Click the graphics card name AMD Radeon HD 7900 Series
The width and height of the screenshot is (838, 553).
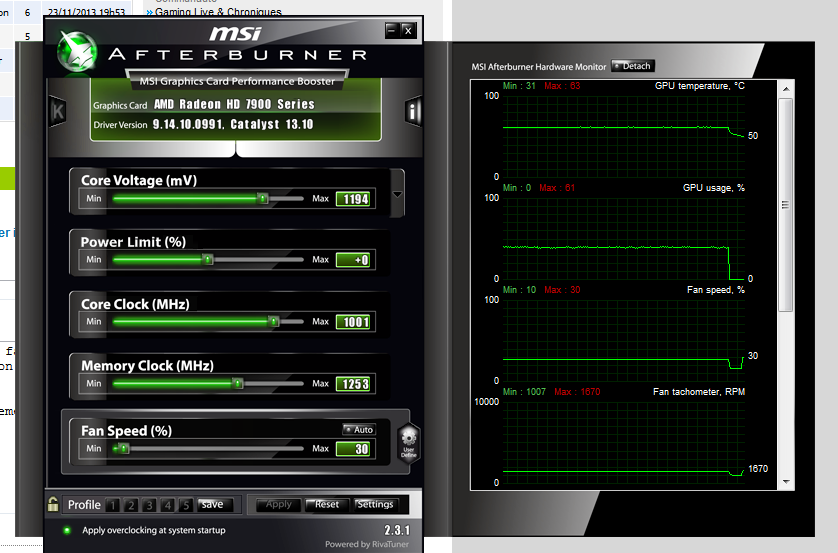click(x=234, y=104)
